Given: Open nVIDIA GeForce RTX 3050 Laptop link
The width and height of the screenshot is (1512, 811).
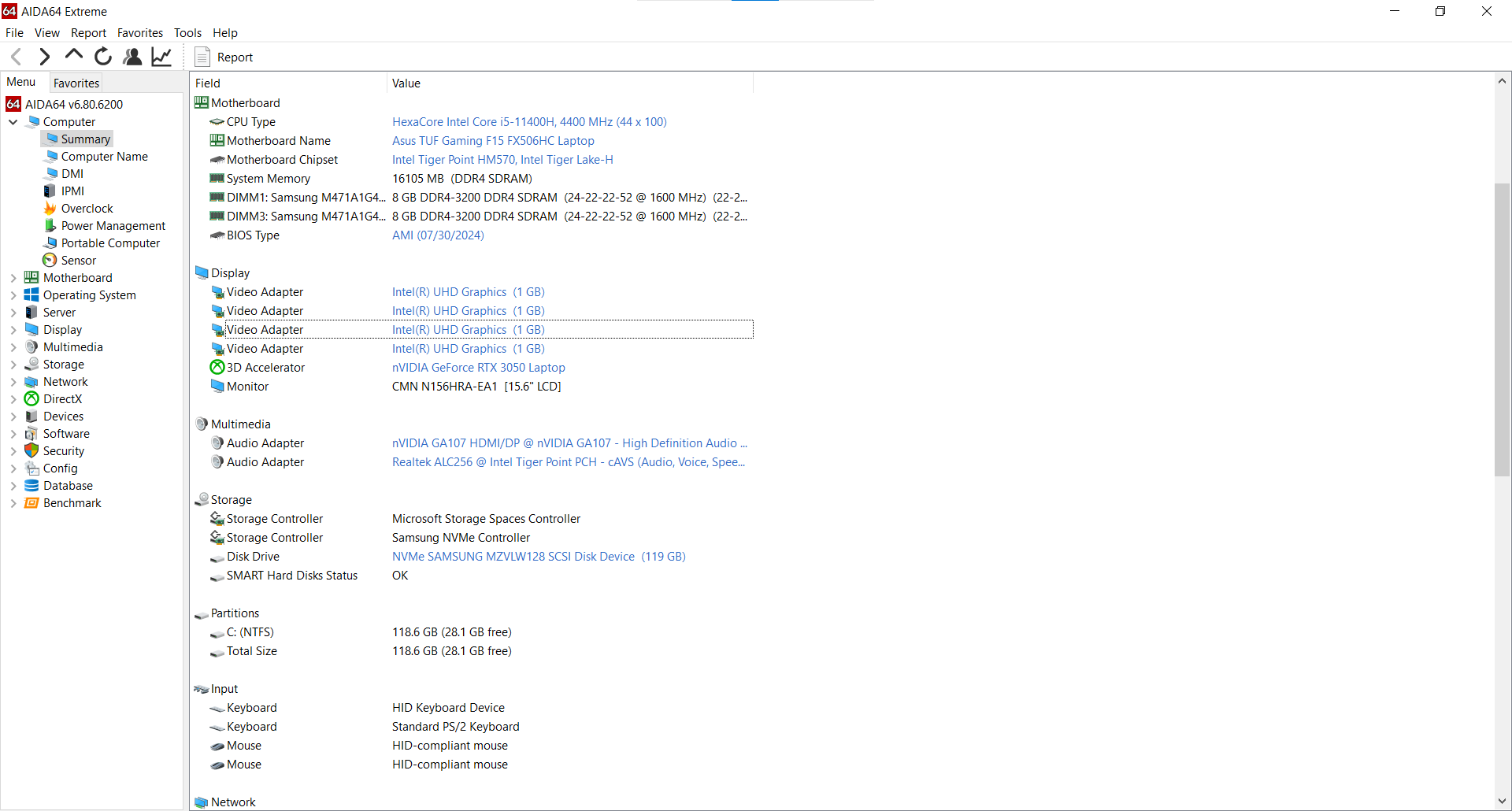Looking at the screenshot, I should pyautogui.click(x=479, y=368).
